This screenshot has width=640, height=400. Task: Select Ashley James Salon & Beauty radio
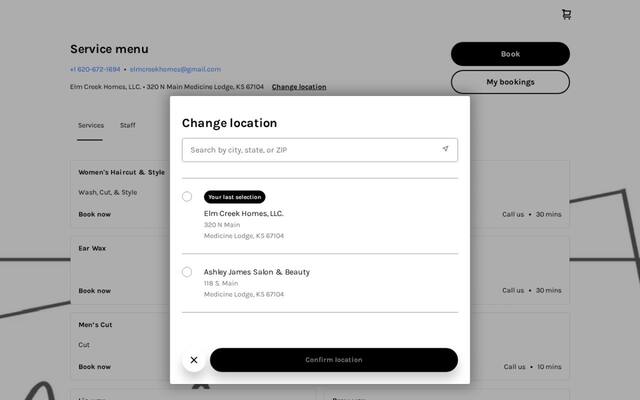(187, 272)
